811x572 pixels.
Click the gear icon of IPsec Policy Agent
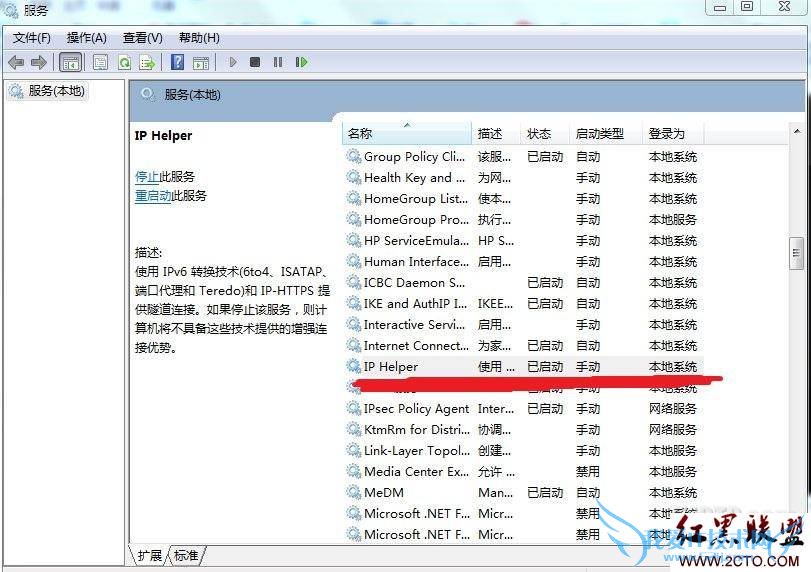click(x=354, y=409)
